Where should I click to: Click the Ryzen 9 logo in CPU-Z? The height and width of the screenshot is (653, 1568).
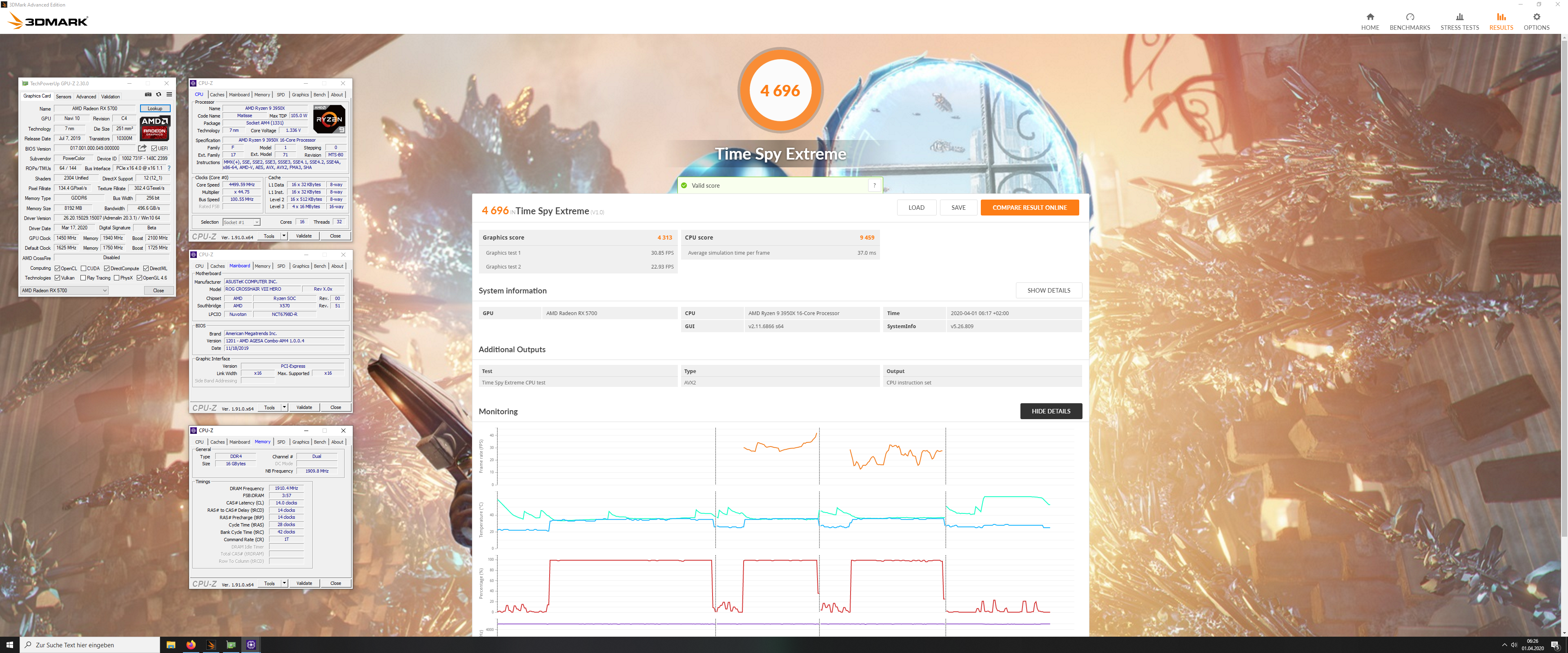tap(329, 119)
